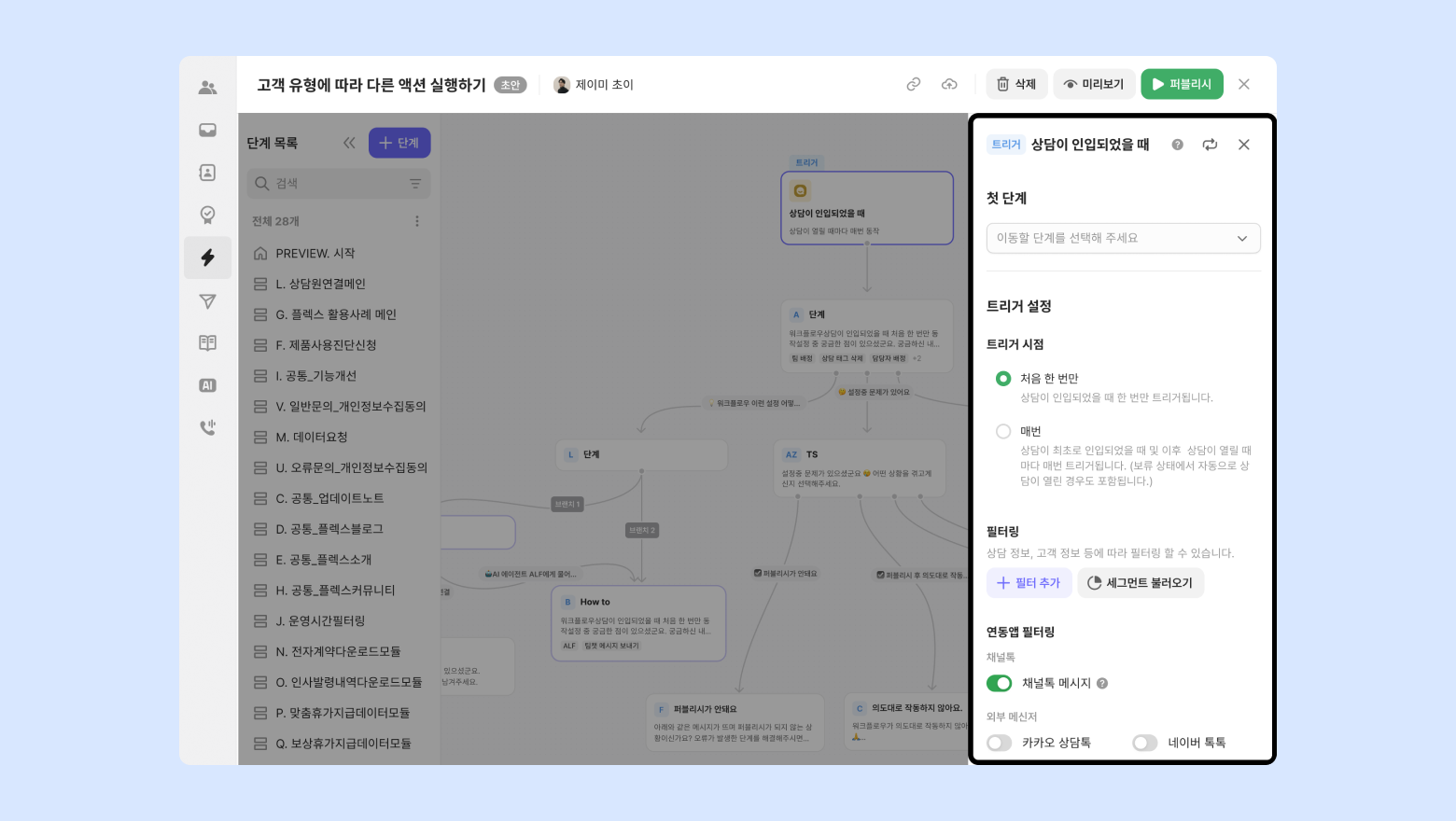The height and width of the screenshot is (821, 1456).
Task: Open the 이동할 단계를 선택해 주세요 dropdown
Action: [x=1123, y=238]
